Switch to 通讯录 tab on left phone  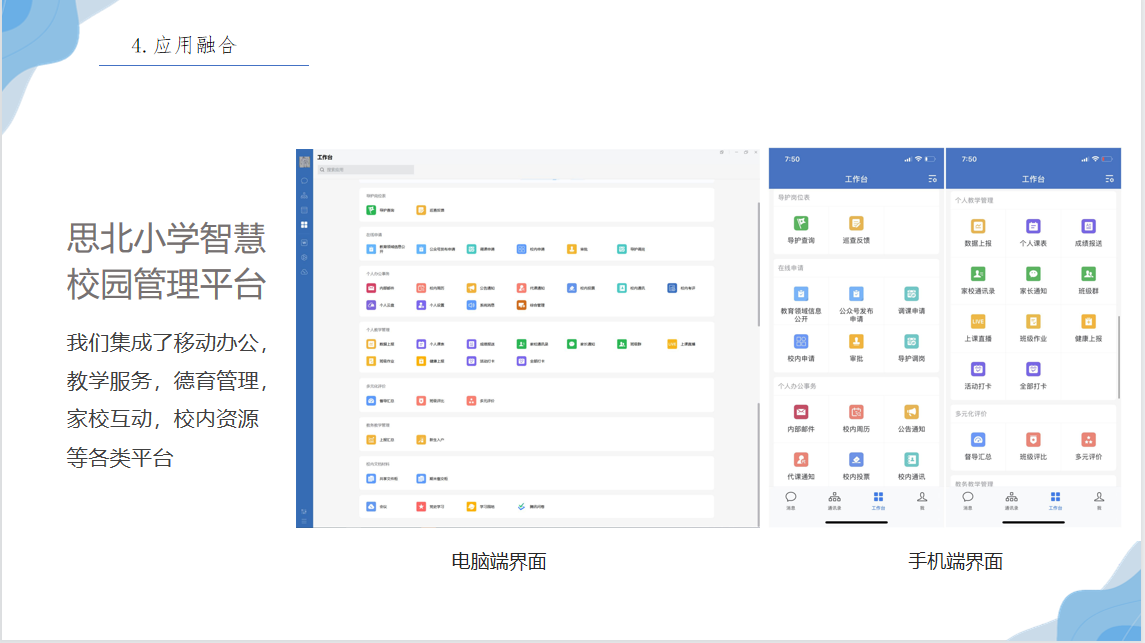coord(834,500)
